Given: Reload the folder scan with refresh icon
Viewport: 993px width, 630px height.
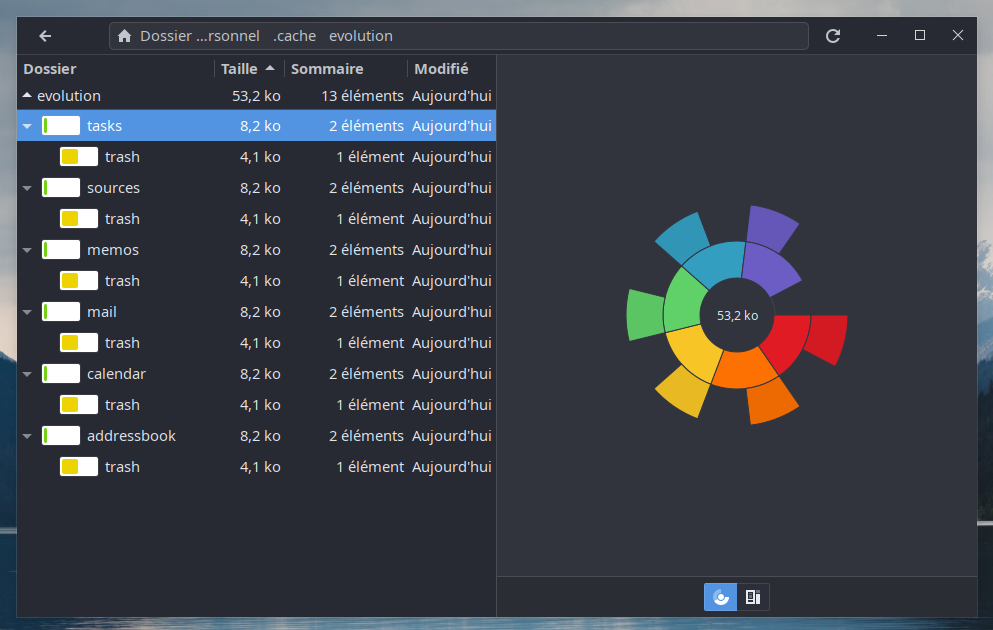Looking at the screenshot, I should coord(833,36).
